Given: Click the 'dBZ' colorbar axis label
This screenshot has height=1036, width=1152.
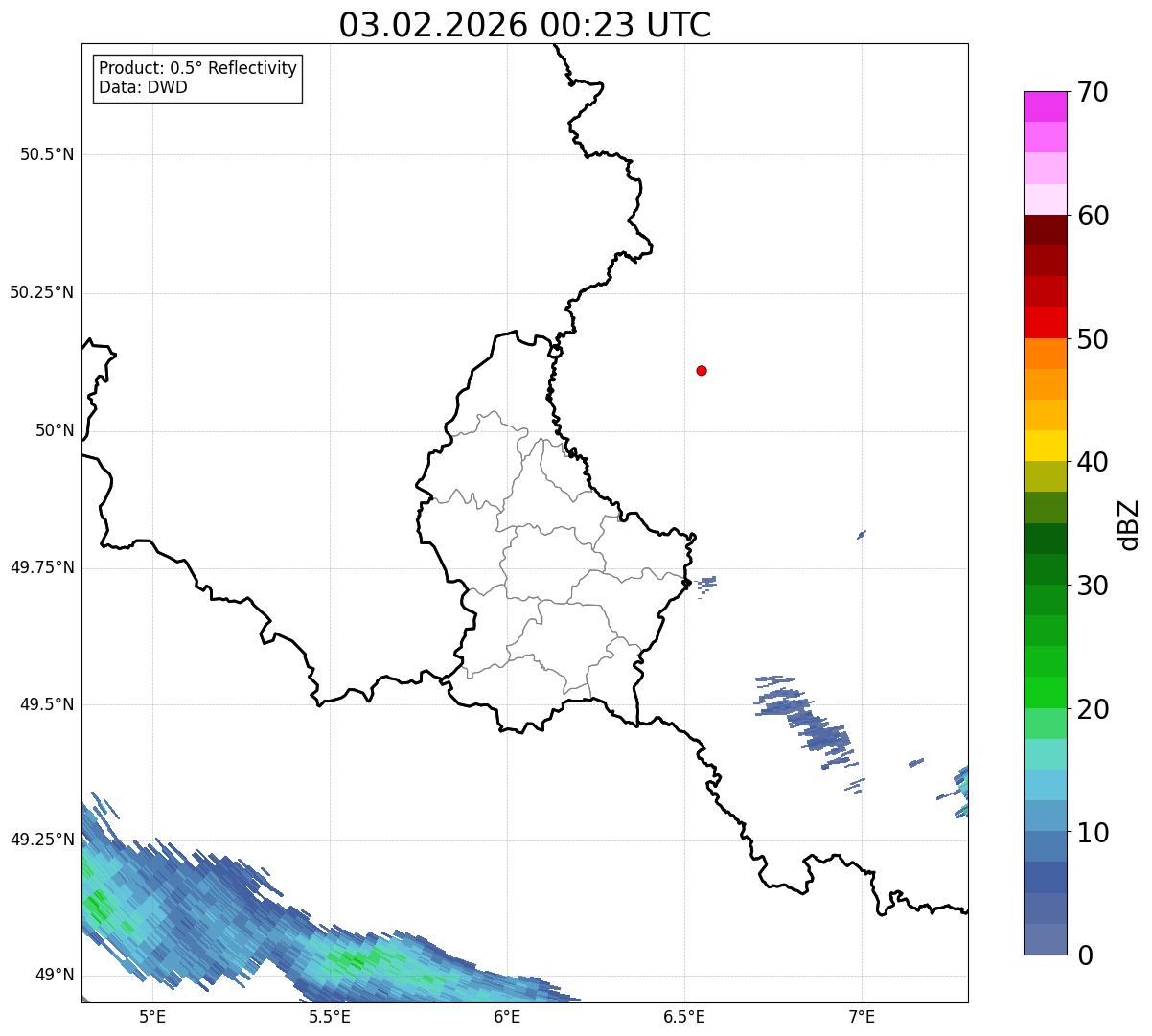Looking at the screenshot, I should (1129, 523).
